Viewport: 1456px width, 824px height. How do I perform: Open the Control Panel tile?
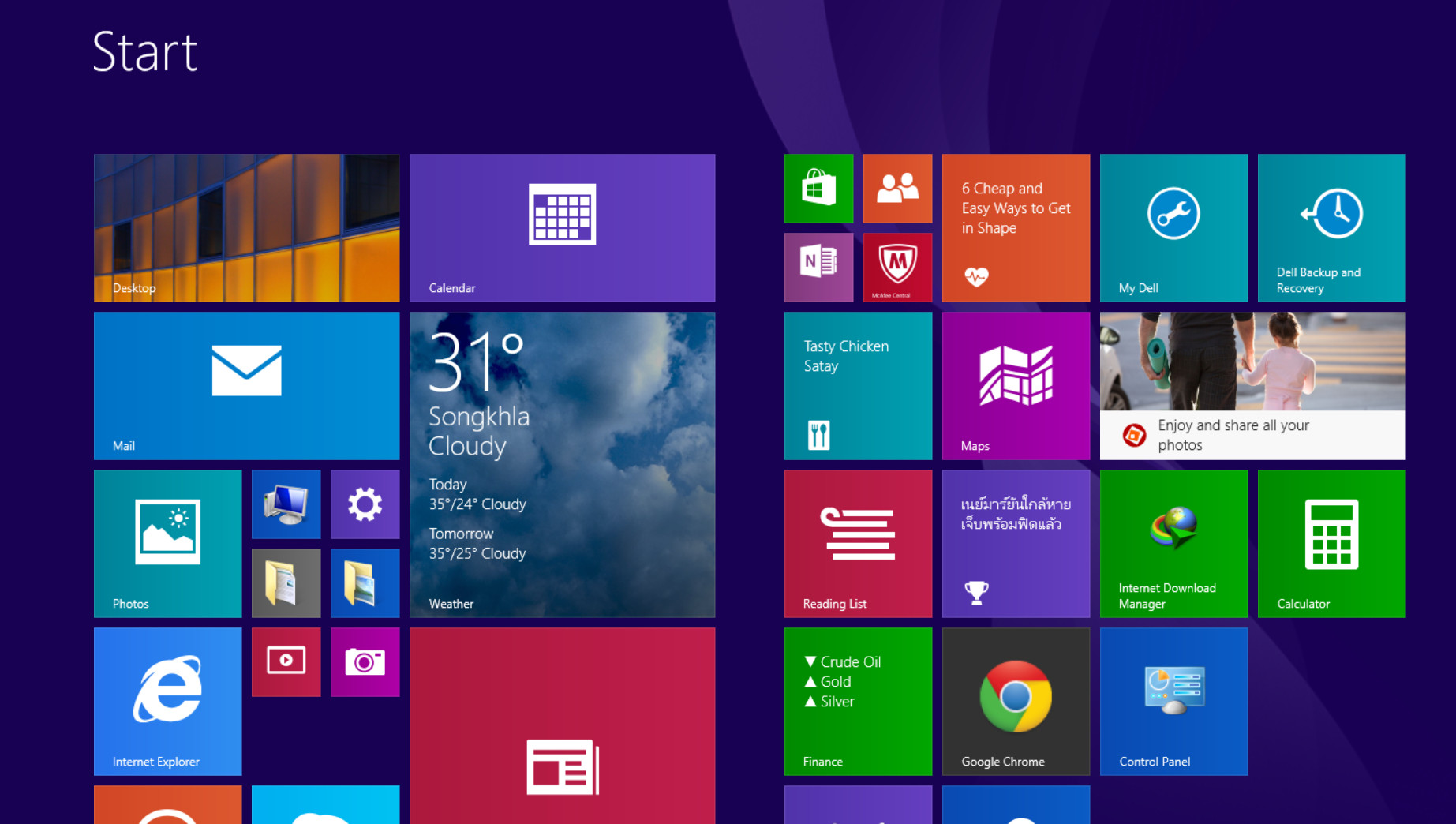tap(1173, 701)
